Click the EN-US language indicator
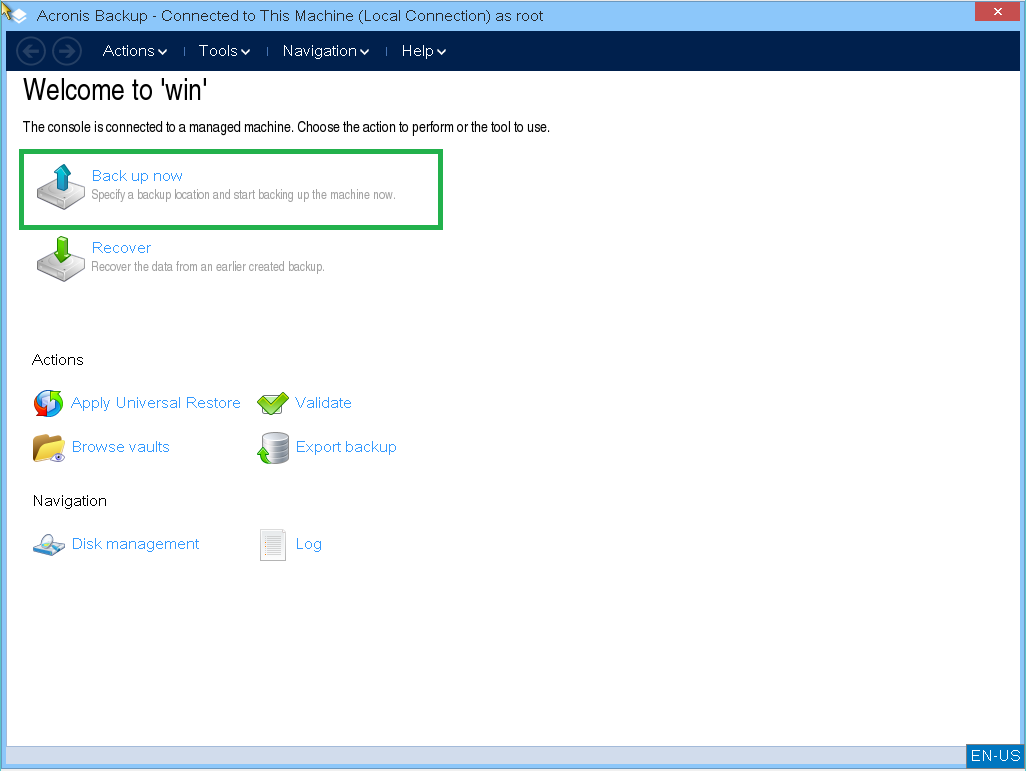Viewport: 1026px width, 771px height. 995,756
